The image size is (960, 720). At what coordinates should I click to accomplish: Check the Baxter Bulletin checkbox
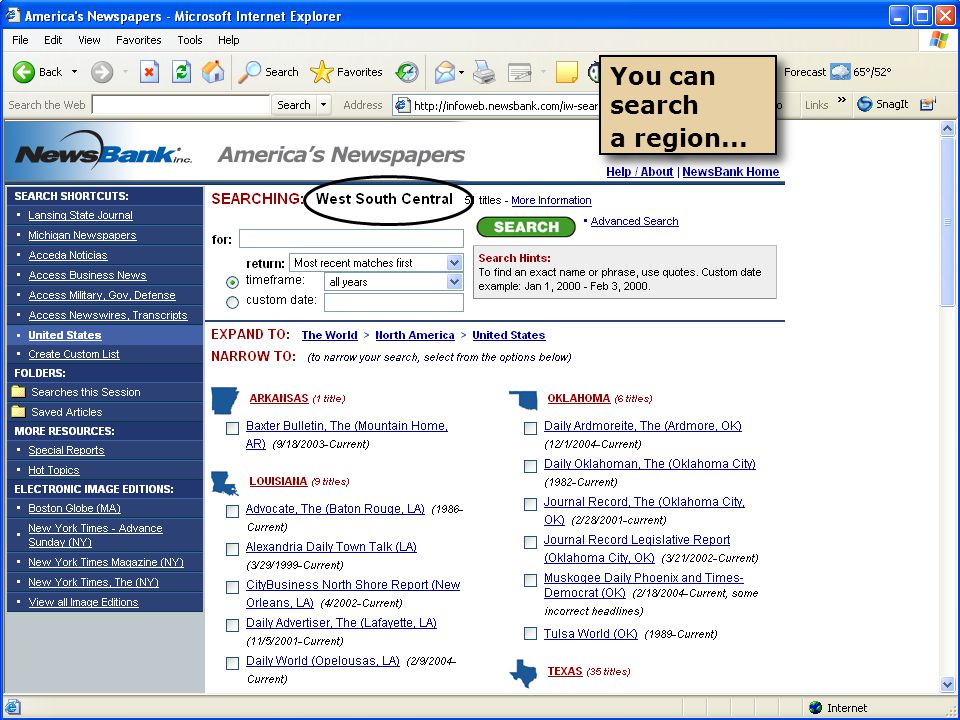(233, 429)
